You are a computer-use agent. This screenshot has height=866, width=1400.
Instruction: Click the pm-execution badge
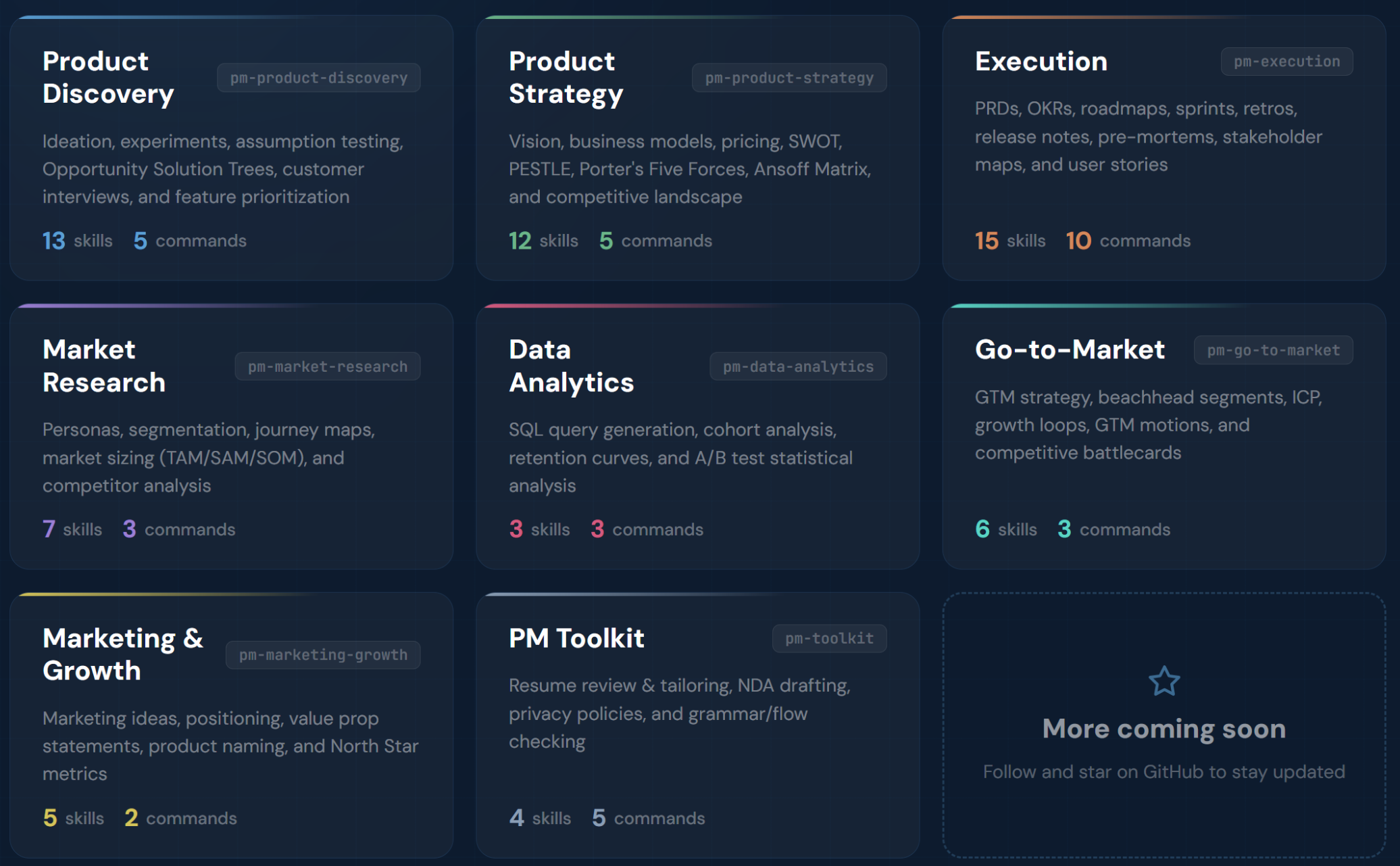tap(1286, 62)
